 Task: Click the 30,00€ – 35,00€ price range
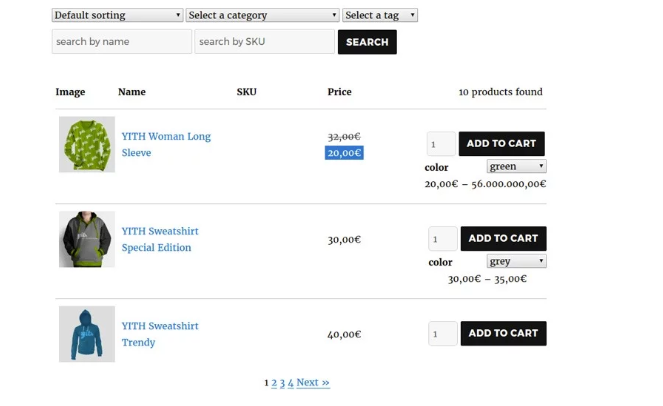point(487,278)
